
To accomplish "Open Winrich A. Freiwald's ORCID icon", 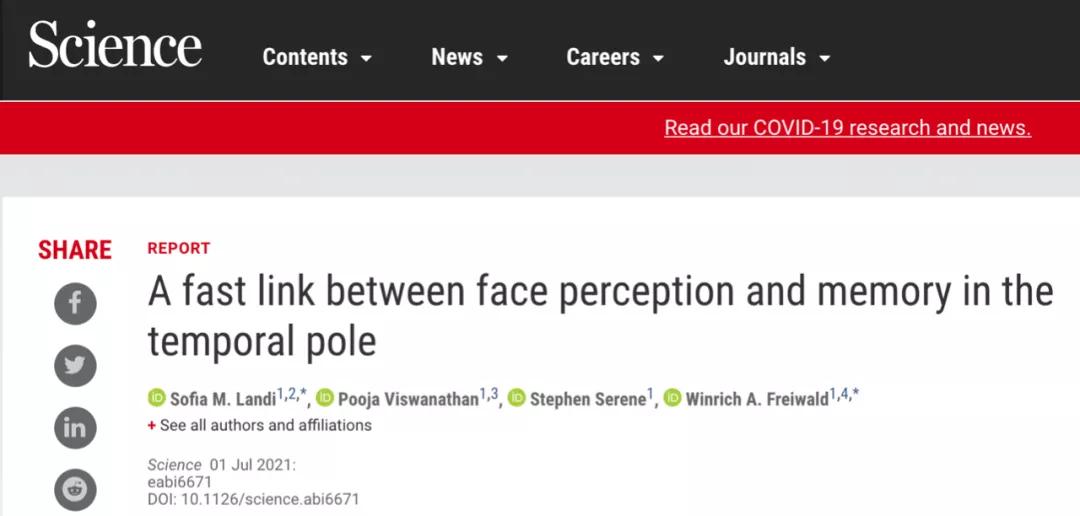I will (672, 398).
